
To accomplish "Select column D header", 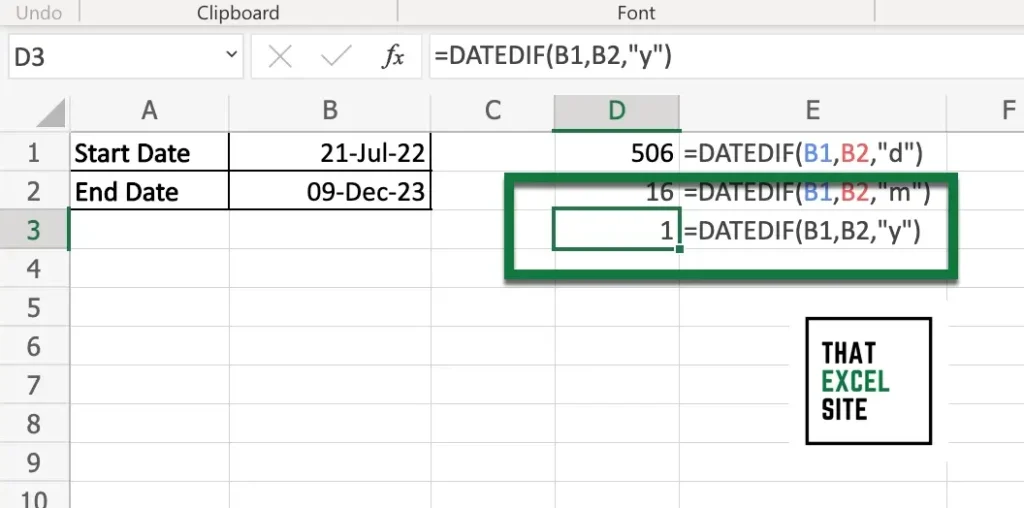I will tap(616, 111).
